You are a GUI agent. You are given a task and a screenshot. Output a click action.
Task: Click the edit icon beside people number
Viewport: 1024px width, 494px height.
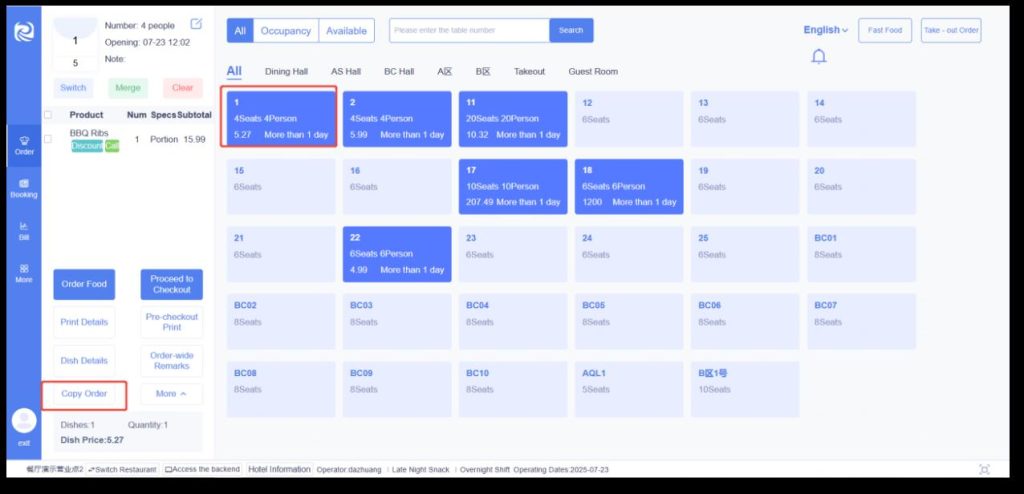coord(196,24)
